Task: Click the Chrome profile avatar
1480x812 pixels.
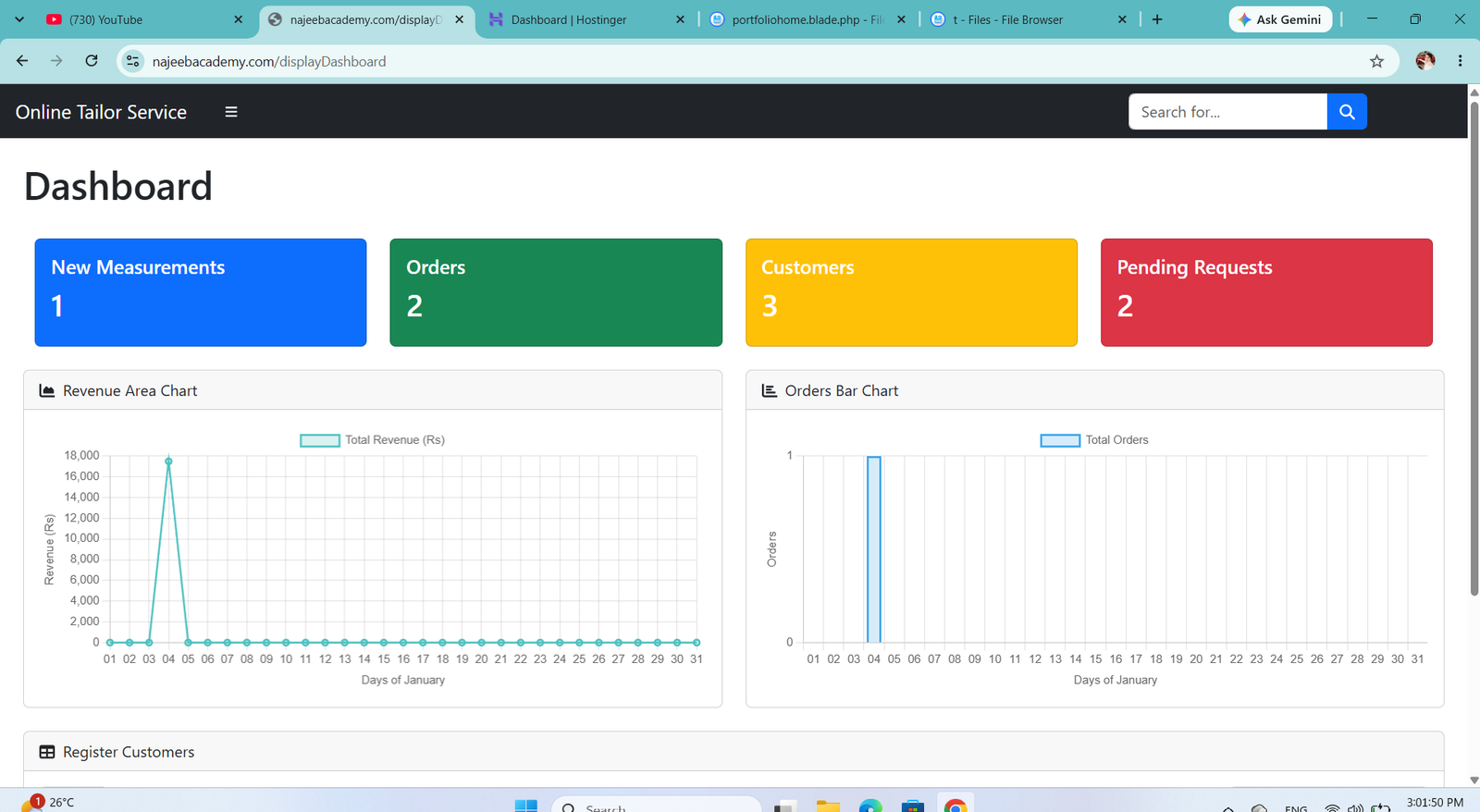Action: click(1425, 61)
